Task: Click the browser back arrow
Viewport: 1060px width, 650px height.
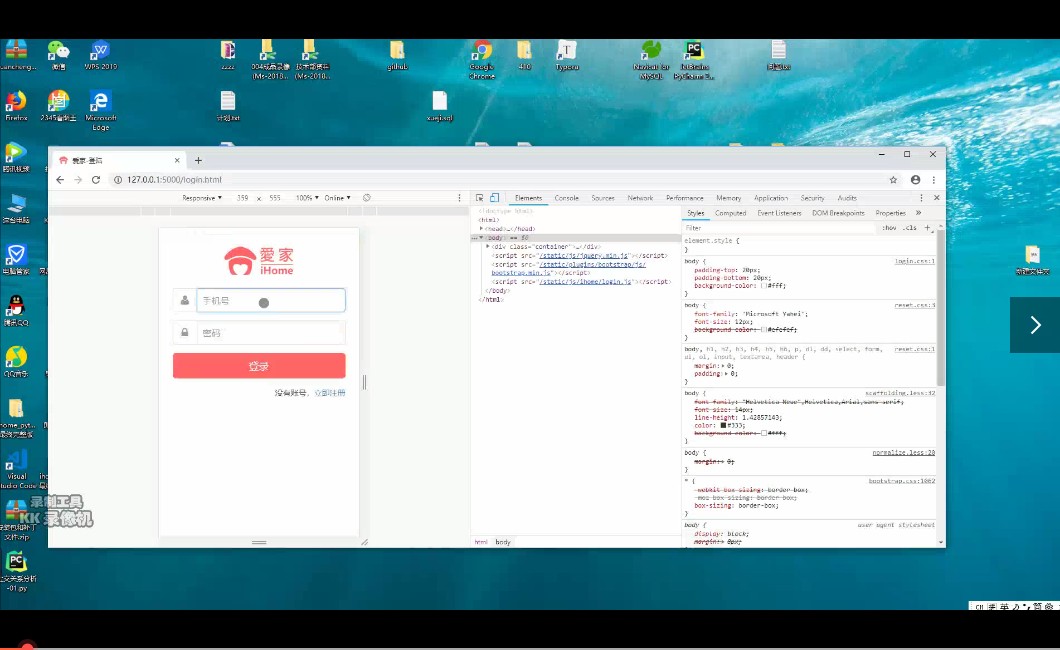Action: [x=60, y=180]
